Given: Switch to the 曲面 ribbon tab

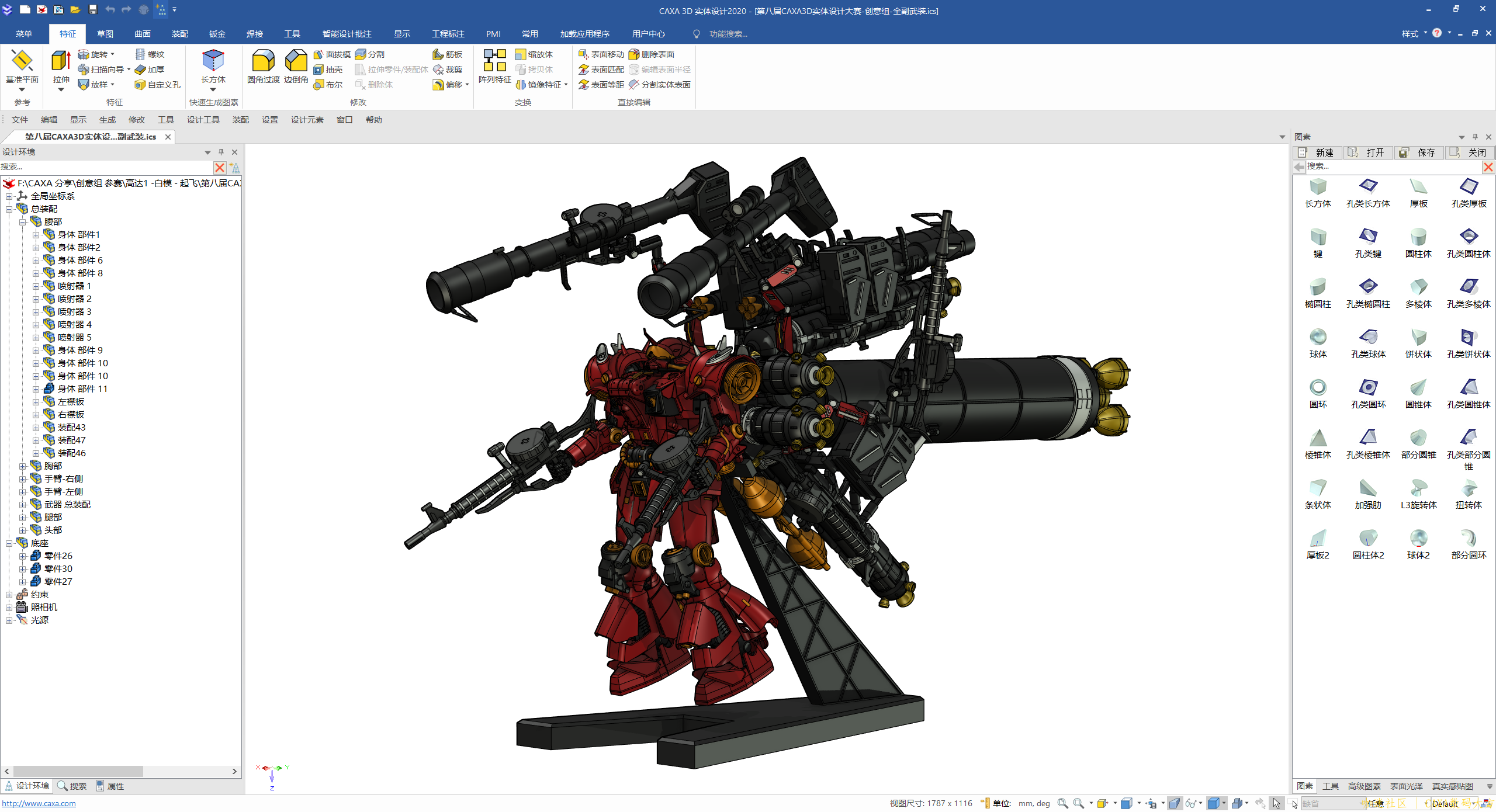Looking at the screenshot, I should [x=143, y=34].
